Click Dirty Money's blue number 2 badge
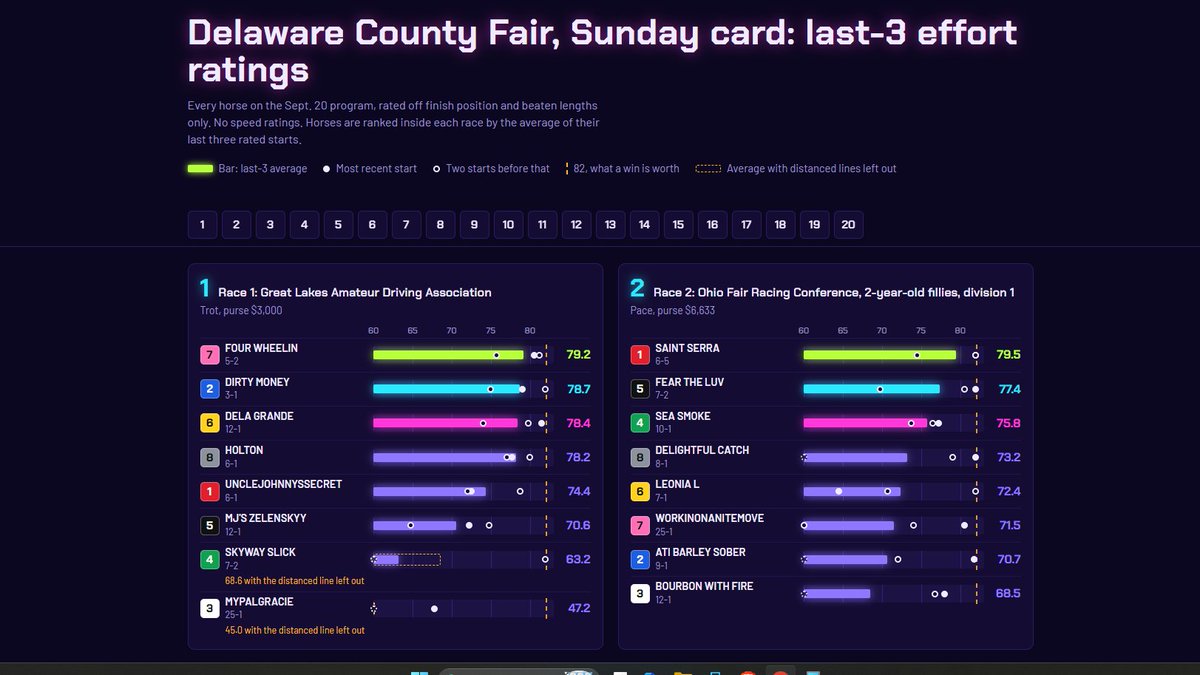Screen dimensions: 1200x675 click(x=209, y=389)
